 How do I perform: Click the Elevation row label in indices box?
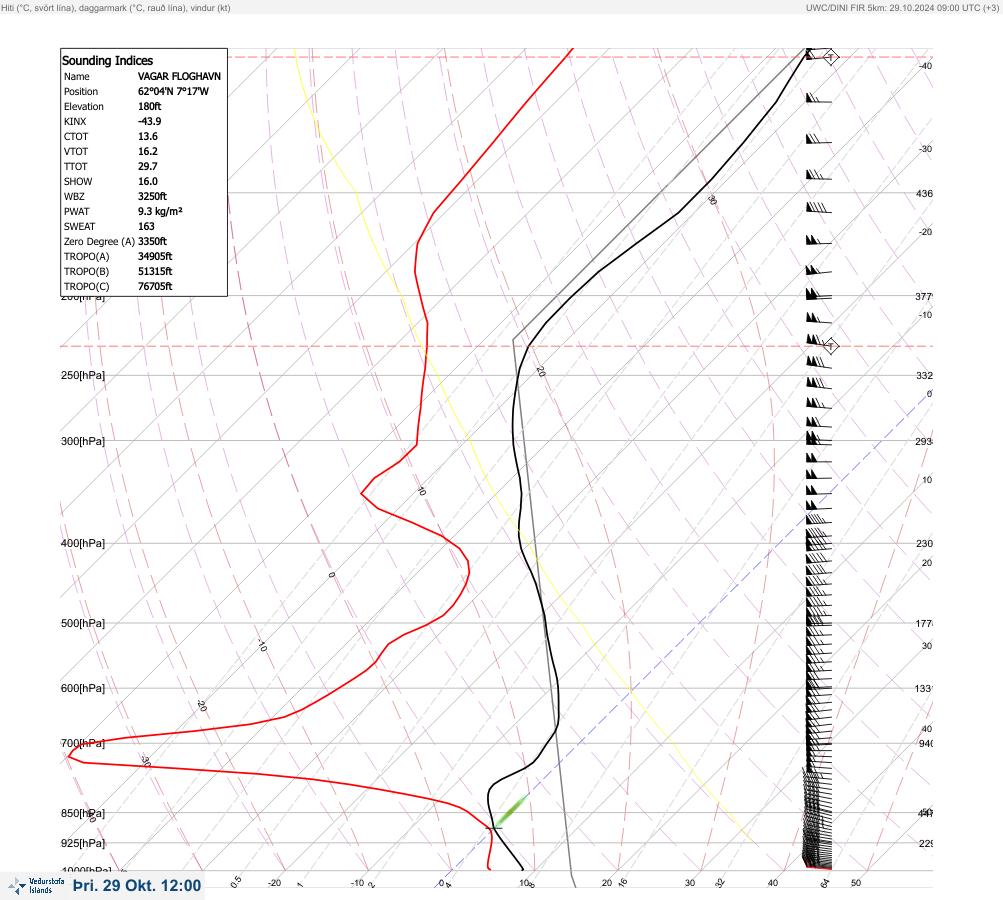click(84, 107)
